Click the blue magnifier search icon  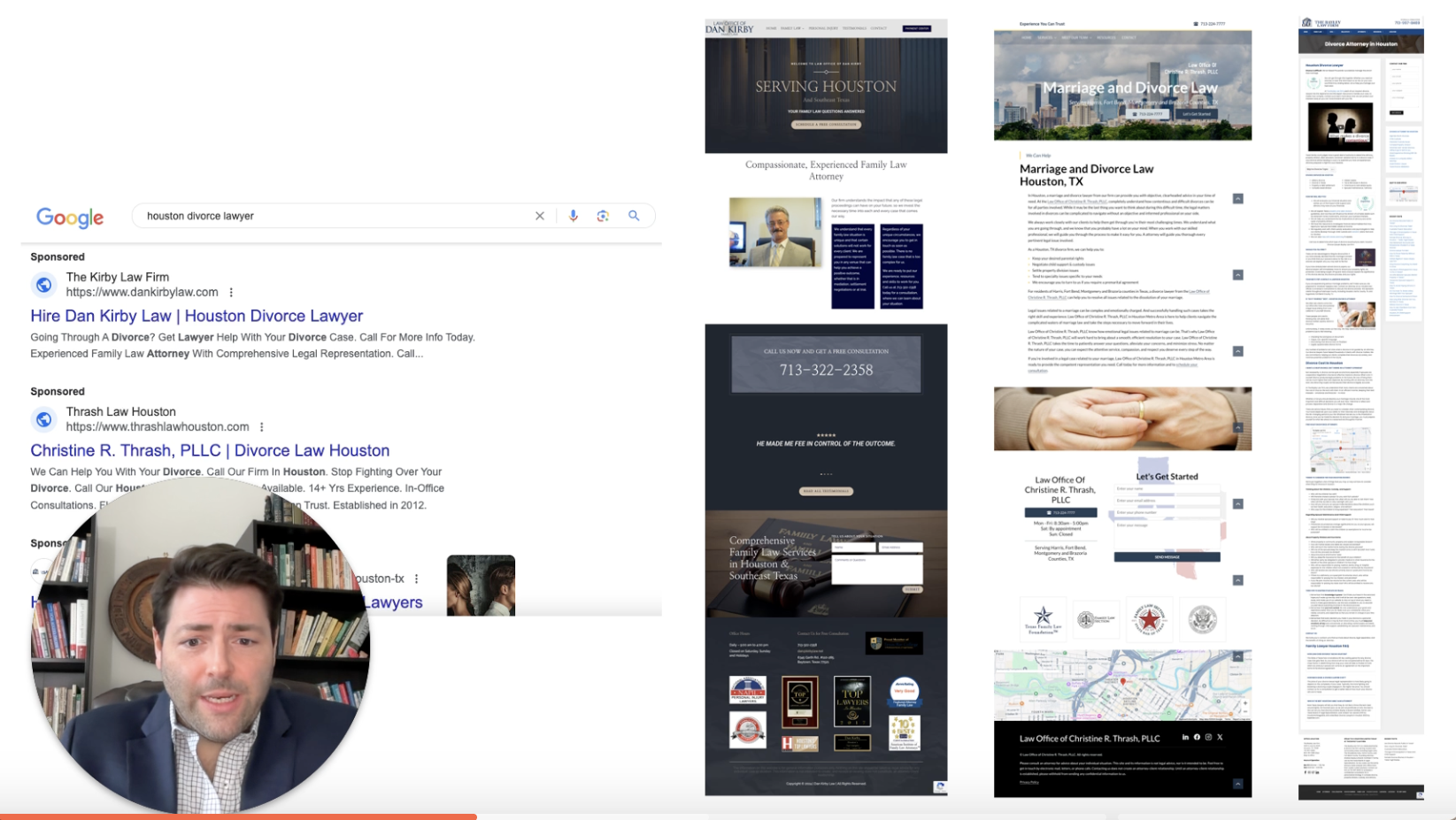click(634, 216)
